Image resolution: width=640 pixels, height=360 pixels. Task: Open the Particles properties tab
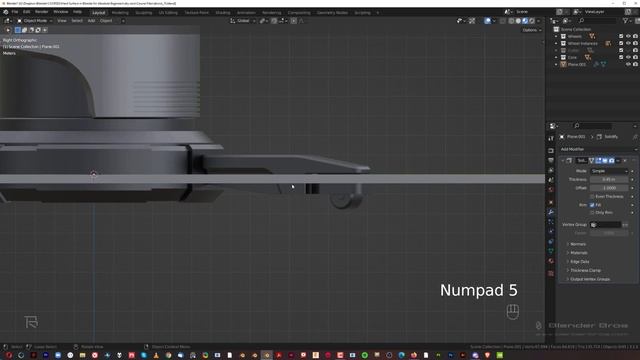551,222
